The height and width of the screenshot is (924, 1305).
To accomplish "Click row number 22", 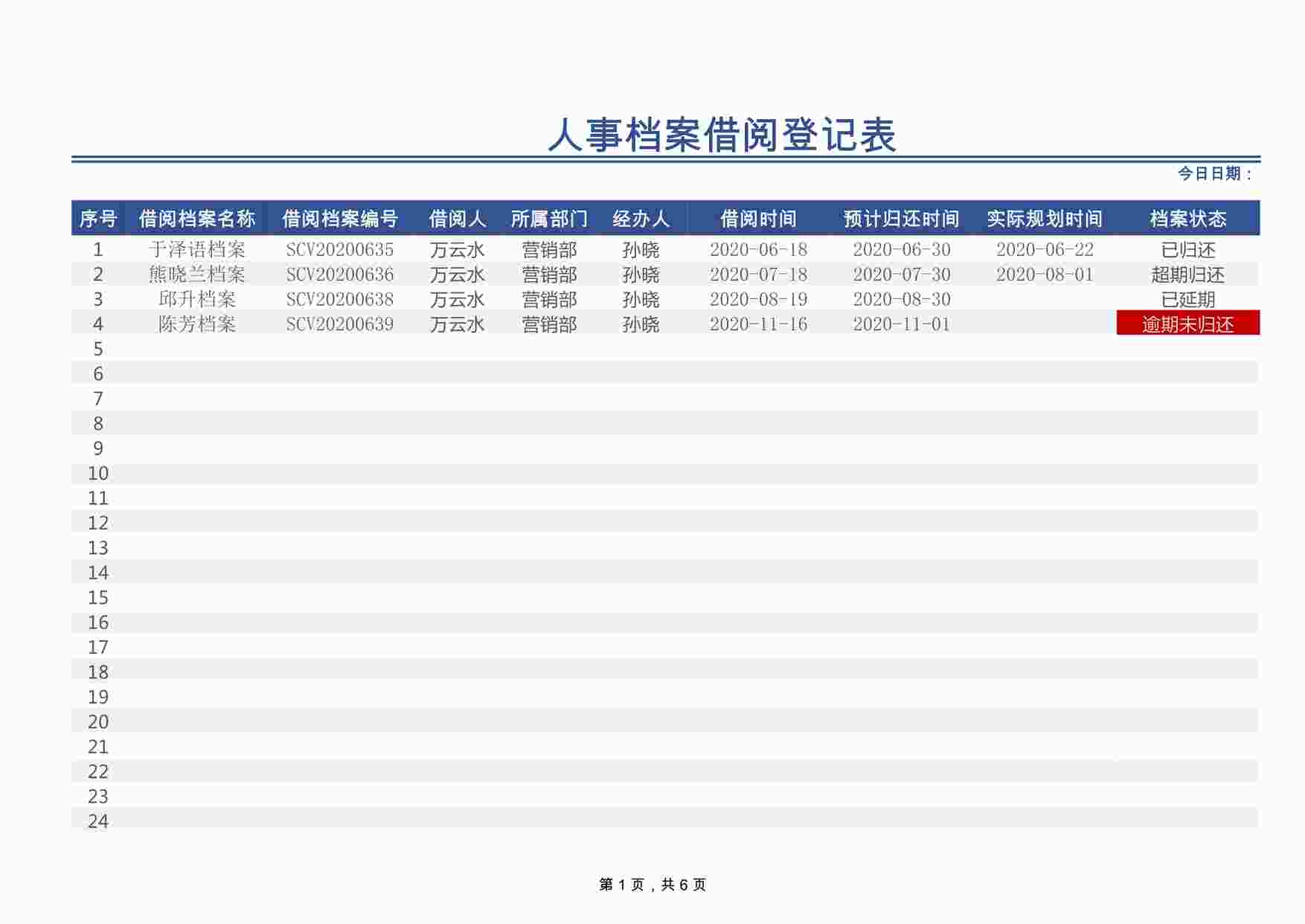I will 98,771.
